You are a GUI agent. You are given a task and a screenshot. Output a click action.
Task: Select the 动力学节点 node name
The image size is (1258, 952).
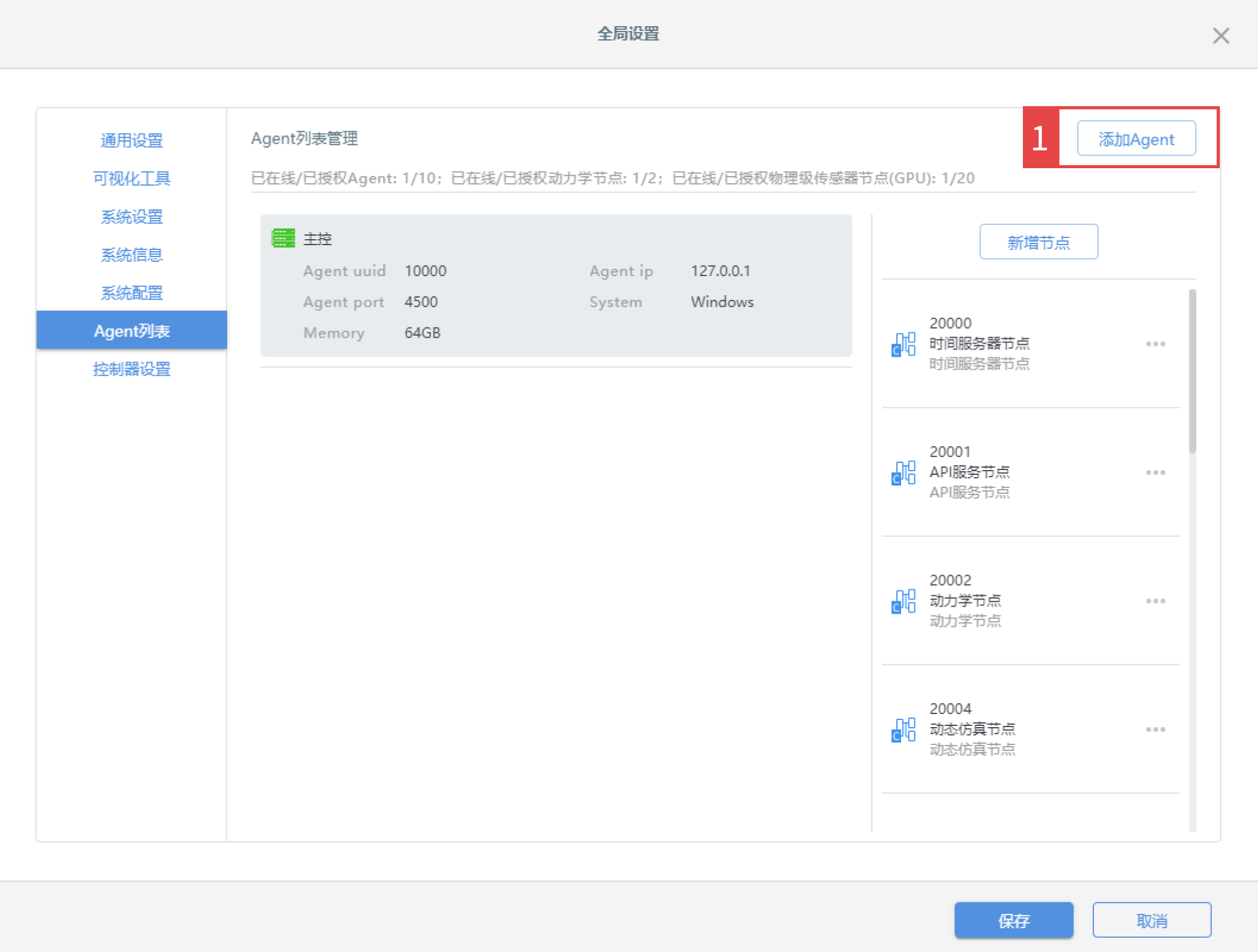coord(965,600)
